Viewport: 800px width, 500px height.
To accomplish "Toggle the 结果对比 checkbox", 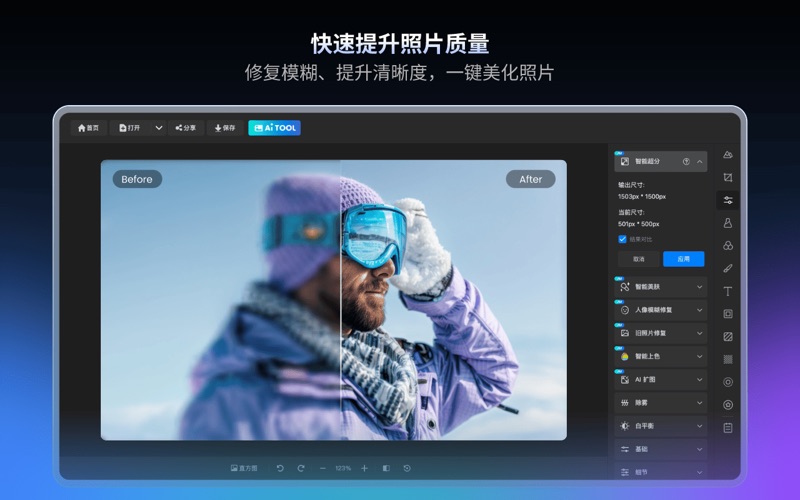I will [623, 239].
